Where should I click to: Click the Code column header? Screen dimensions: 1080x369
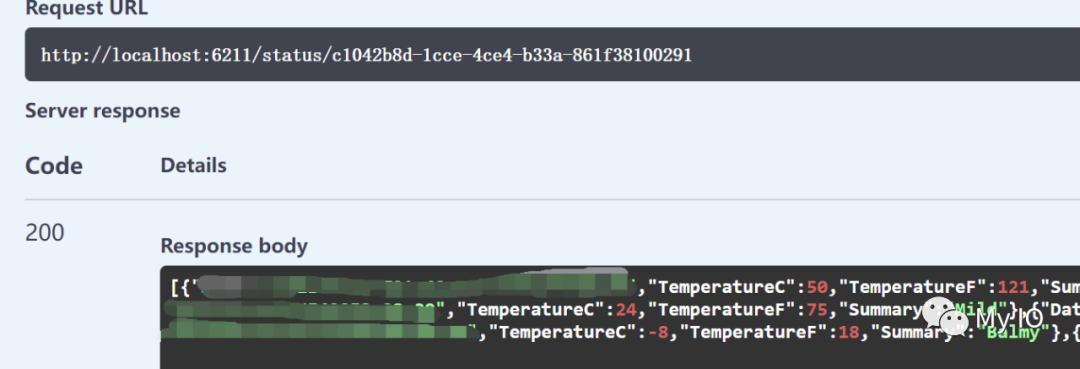(54, 166)
